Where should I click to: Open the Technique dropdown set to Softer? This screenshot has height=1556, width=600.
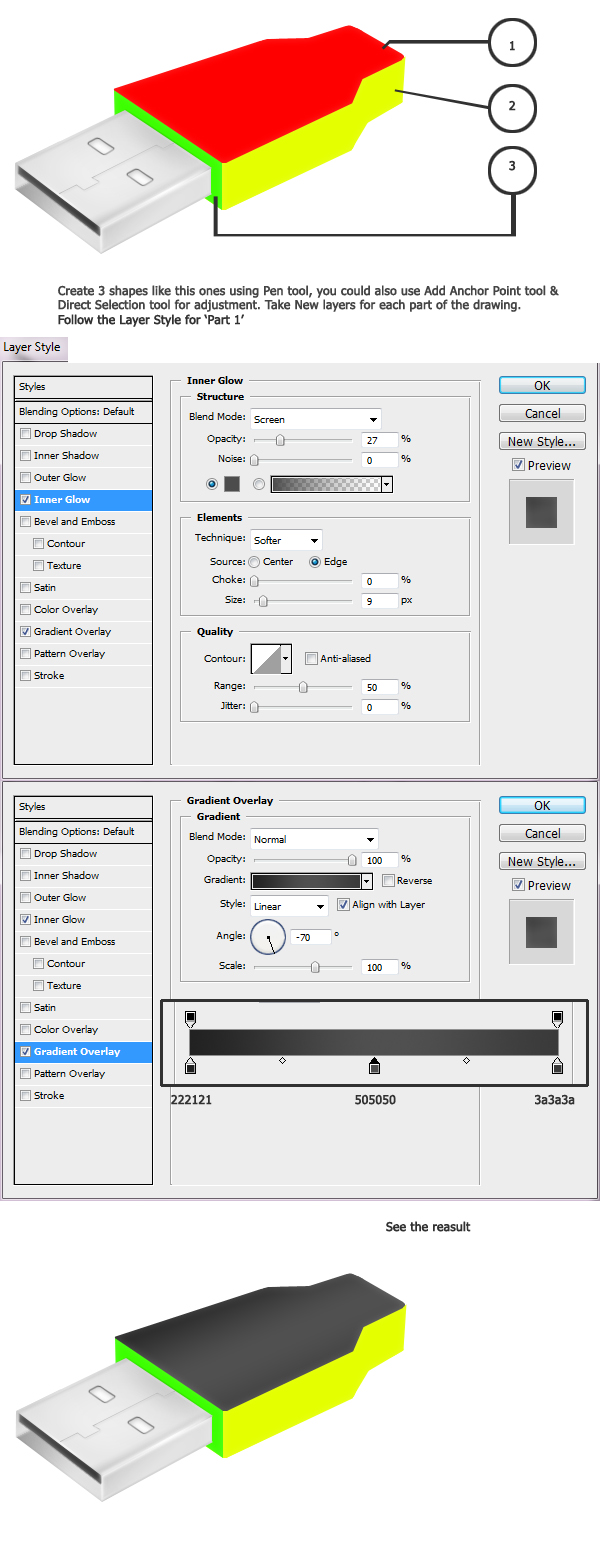point(286,540)
